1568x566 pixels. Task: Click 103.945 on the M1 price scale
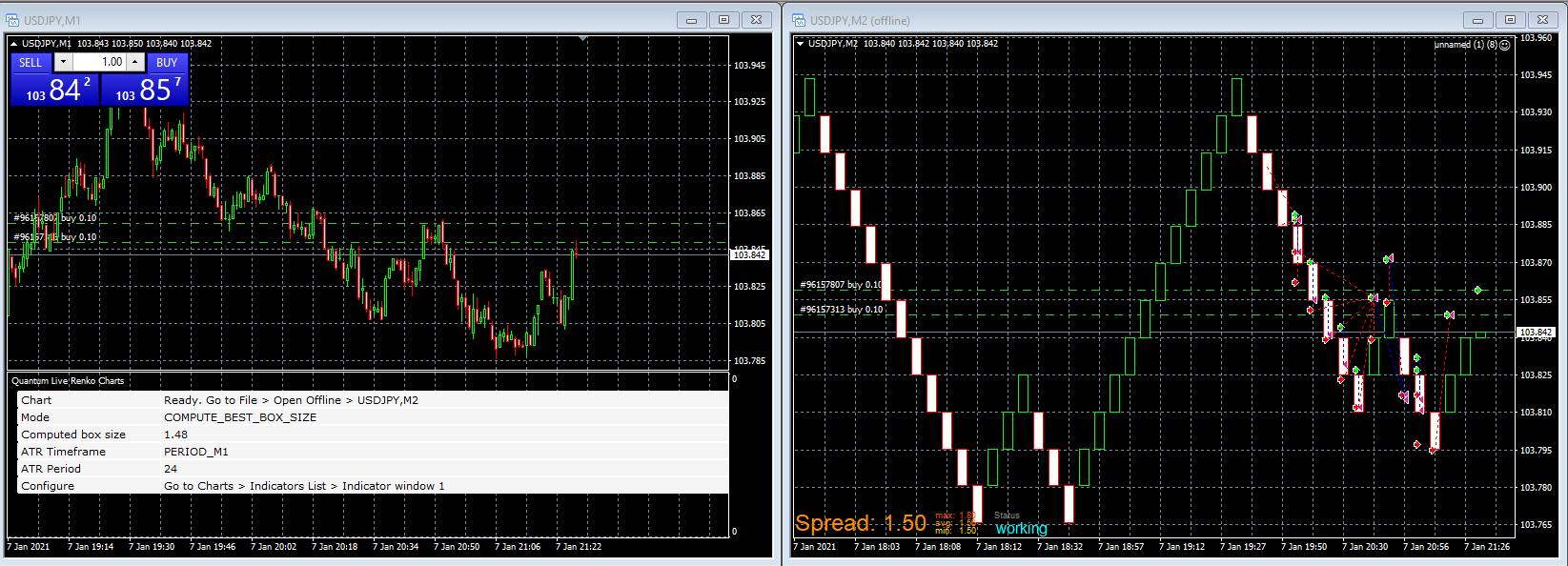pos(749,66)
